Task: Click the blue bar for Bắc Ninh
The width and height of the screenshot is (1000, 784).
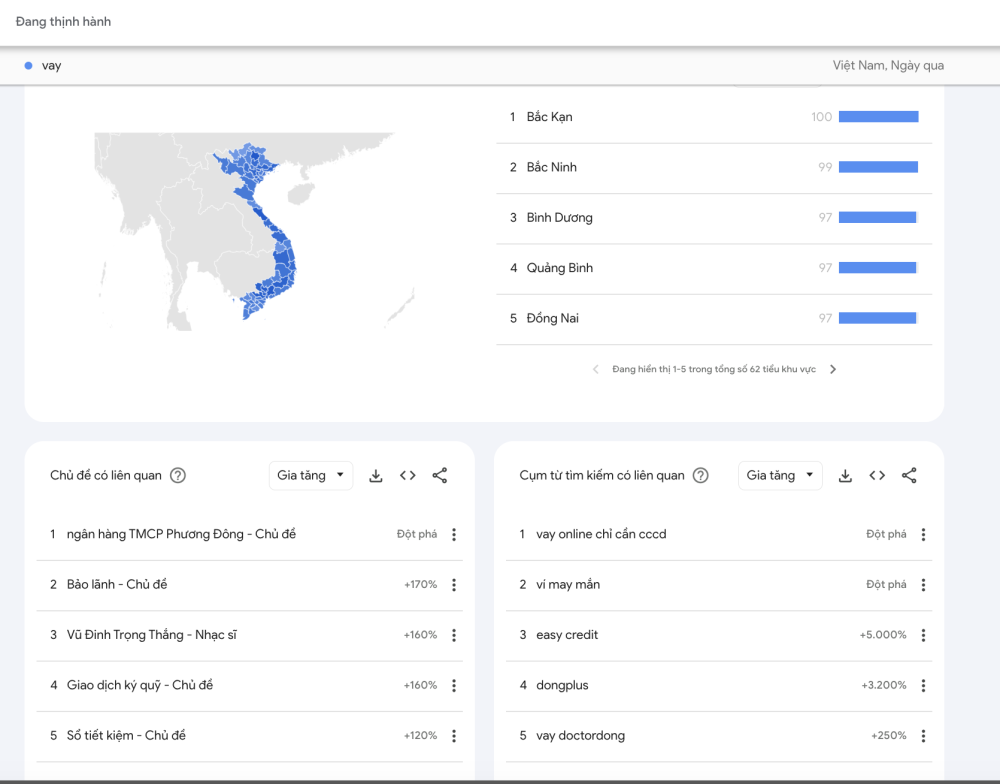Action: [878, 167]
